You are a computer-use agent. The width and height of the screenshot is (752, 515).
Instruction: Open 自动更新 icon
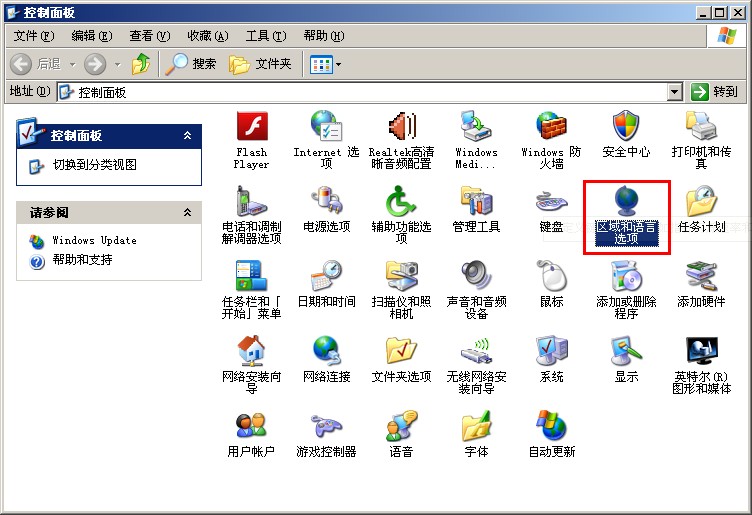click(551, 427)
